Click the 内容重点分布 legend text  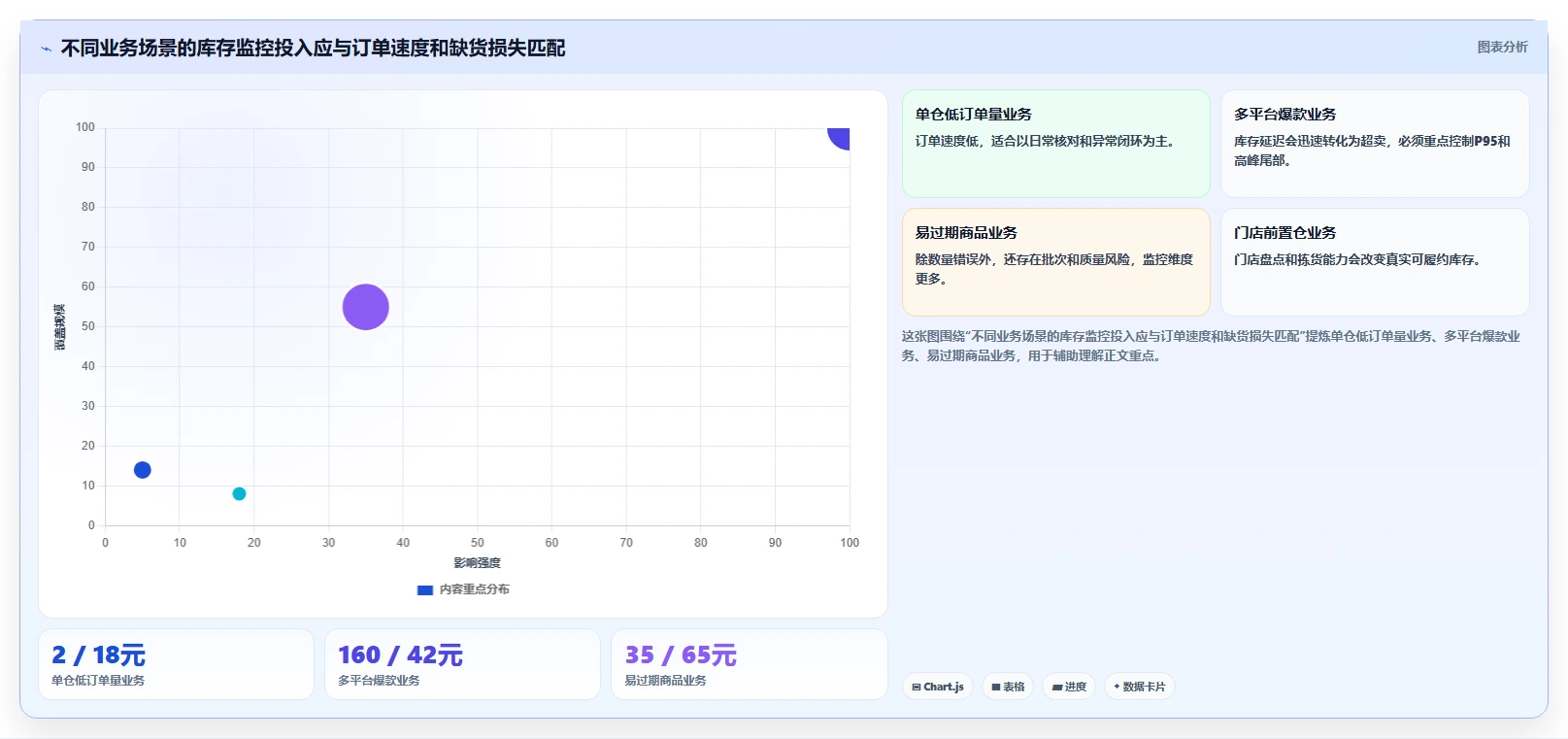coord(474,589)
